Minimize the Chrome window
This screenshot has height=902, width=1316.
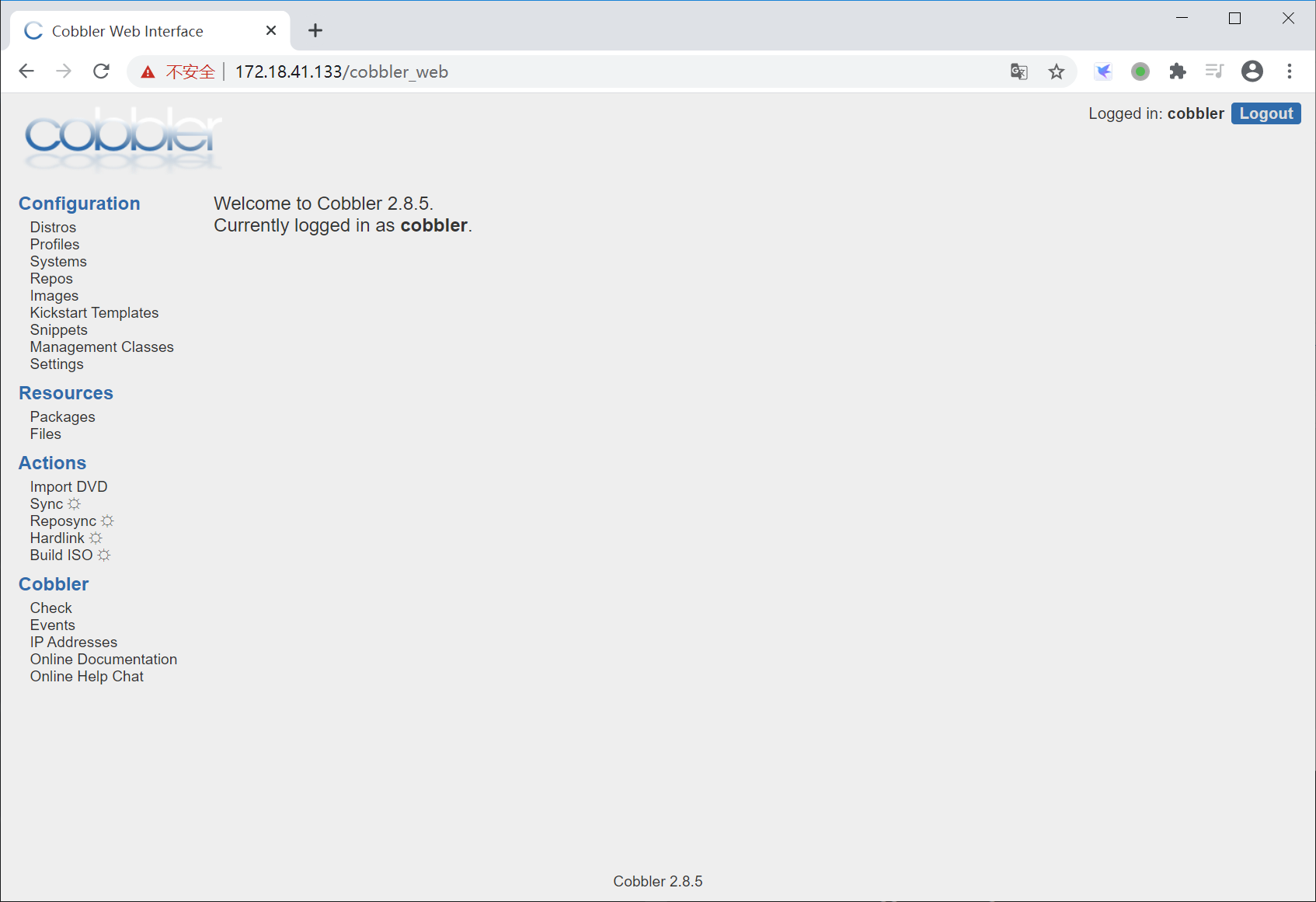(x=1182, y=18)
